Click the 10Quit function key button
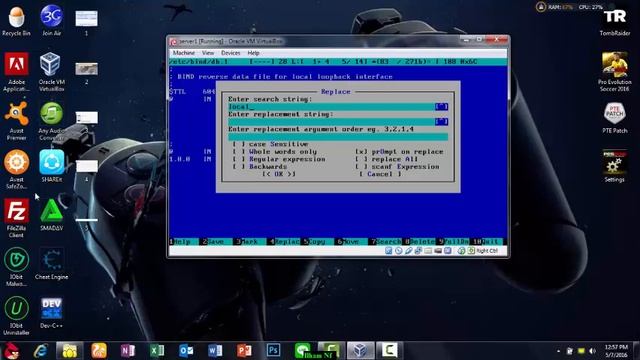This screenshot has height=360, width=640. pyautogui.click(x=487, y=242)
